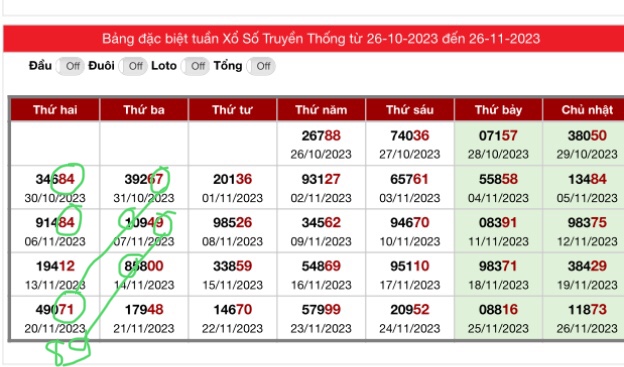Screen dimensions: 624x367
Task: Click result 49071 on 20/11/2023
Action: click(x=55, y=318)
